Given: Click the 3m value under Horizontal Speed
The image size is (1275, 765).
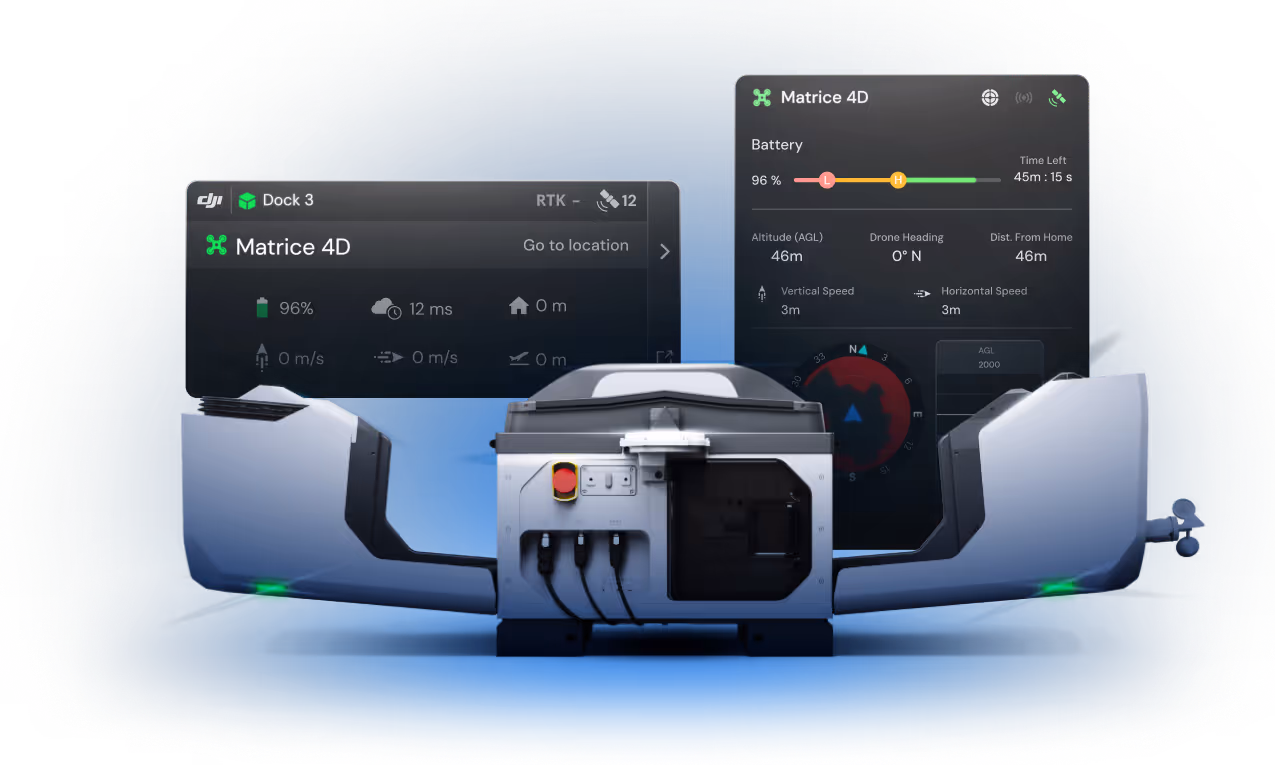Looking at the screenshot, I should click(951, 310).
